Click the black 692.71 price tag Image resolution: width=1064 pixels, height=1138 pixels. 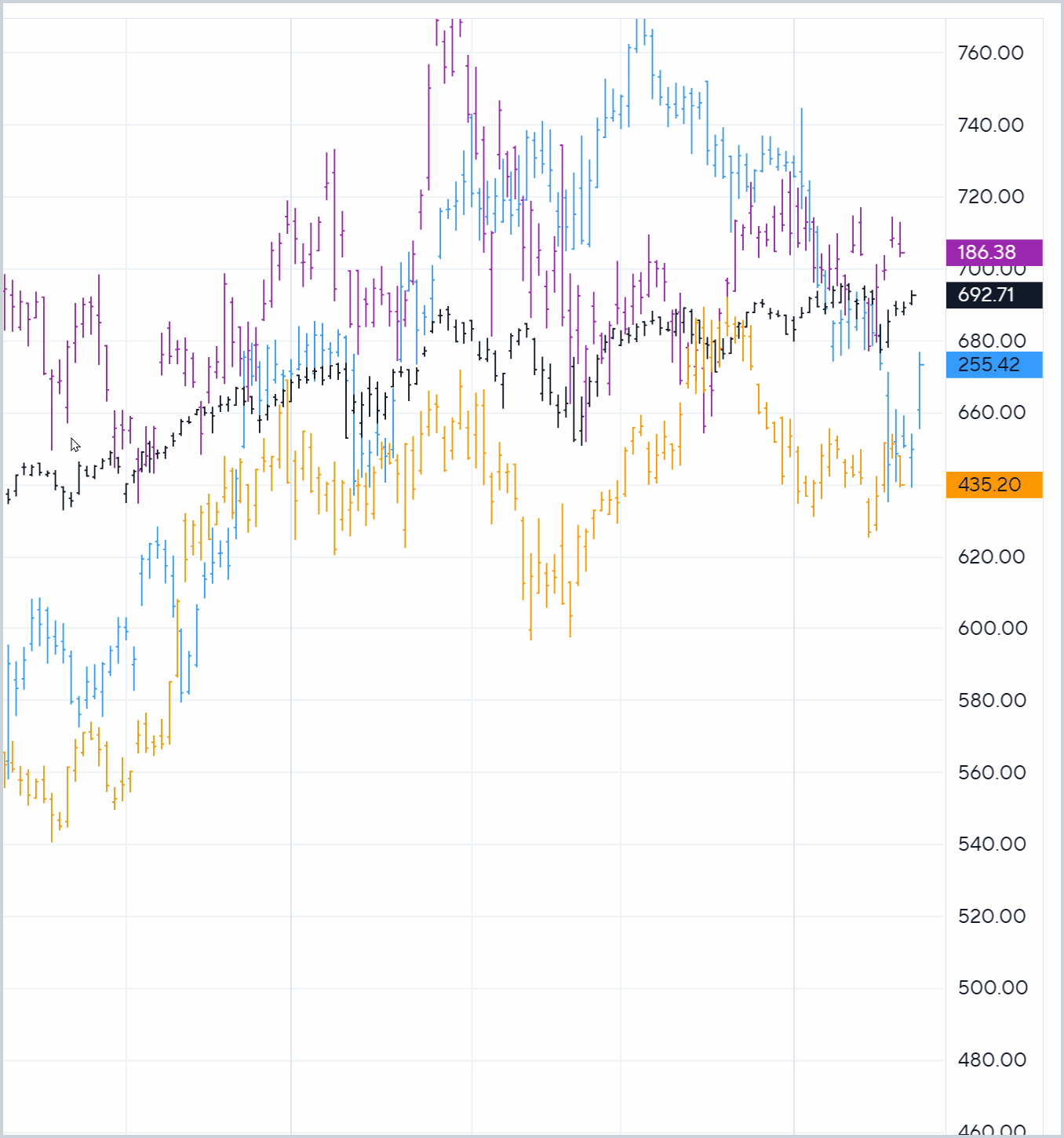993,294
